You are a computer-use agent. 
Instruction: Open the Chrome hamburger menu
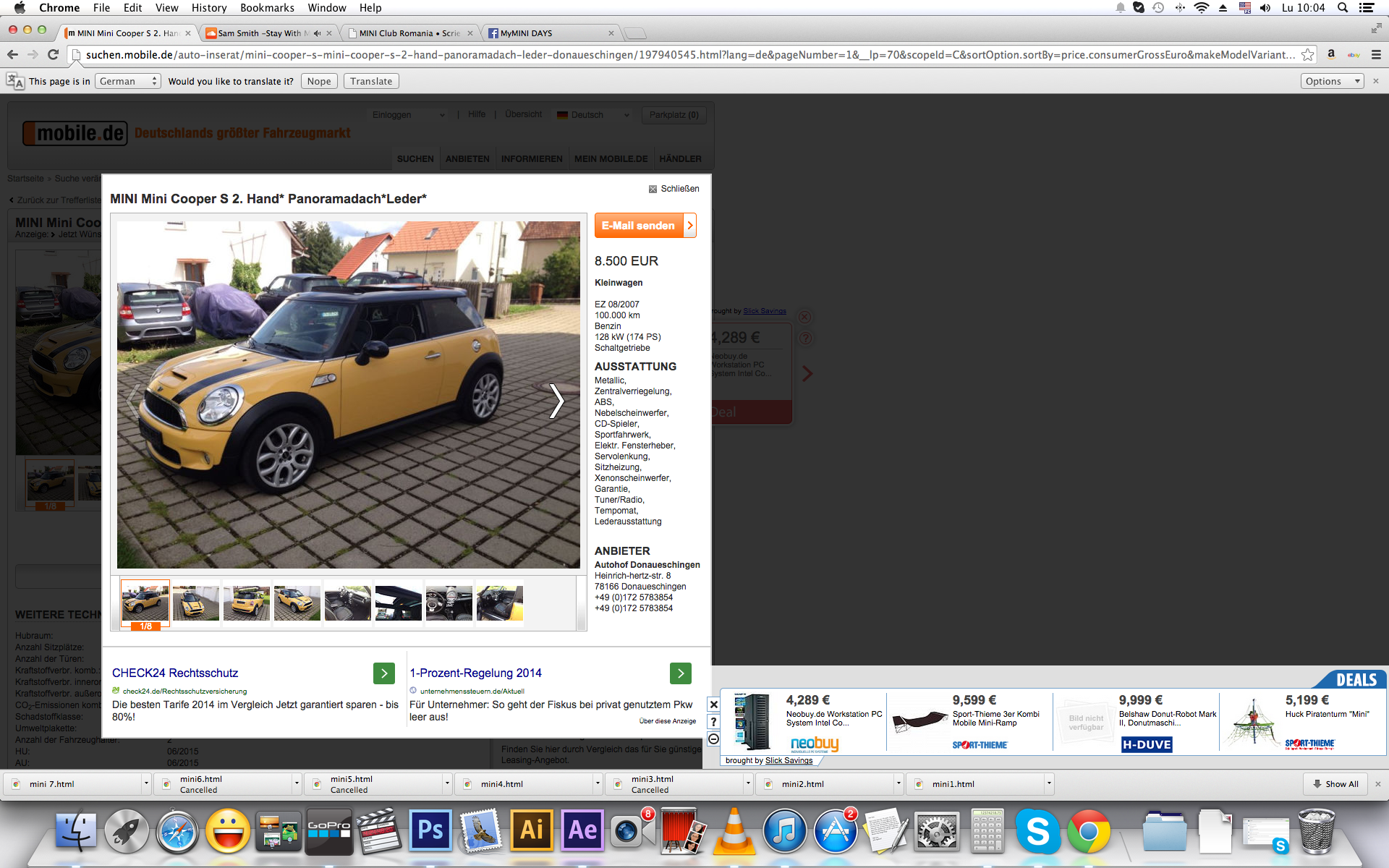1376,55
